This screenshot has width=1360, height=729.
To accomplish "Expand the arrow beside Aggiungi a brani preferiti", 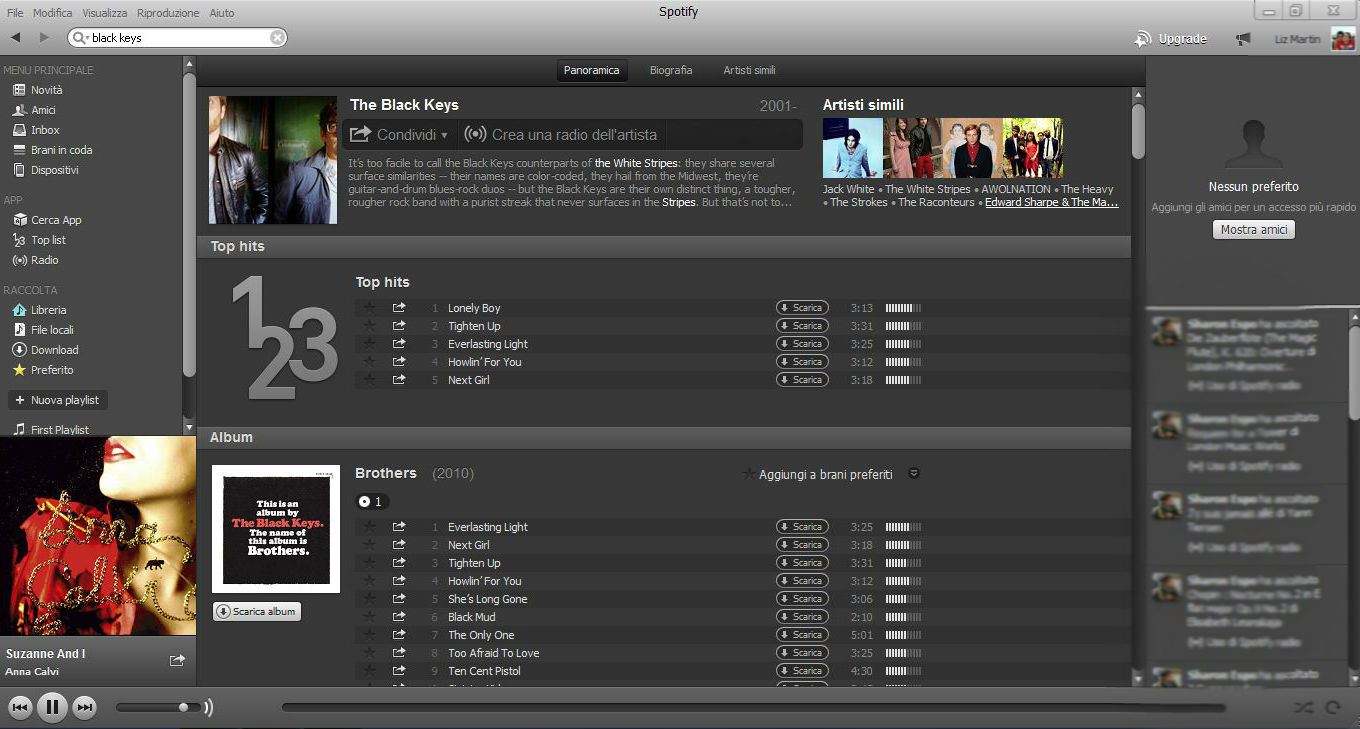I will [x=913, y=474].
